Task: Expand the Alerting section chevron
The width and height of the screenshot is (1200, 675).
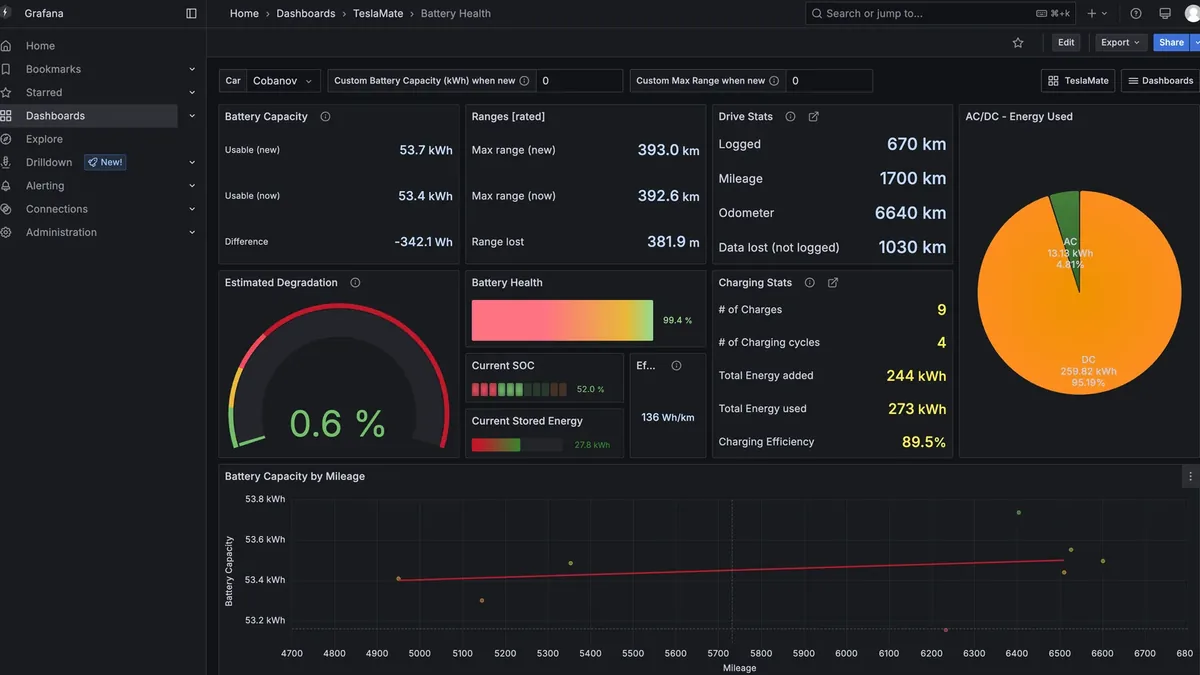Action: (192, 186)
